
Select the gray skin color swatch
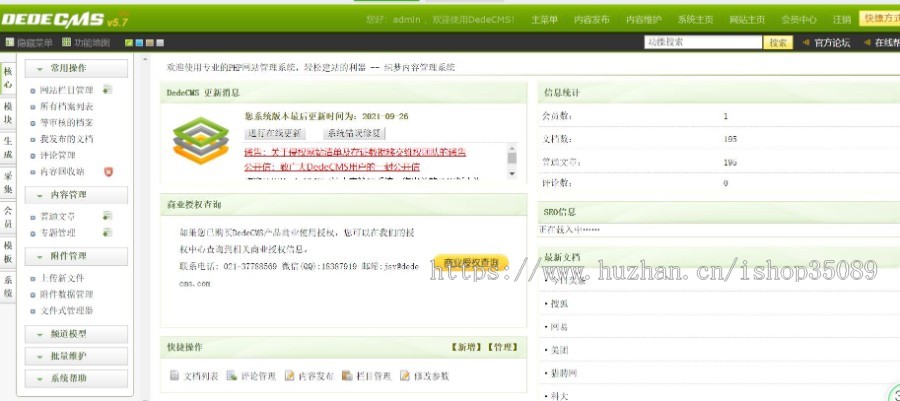[160, 43]
